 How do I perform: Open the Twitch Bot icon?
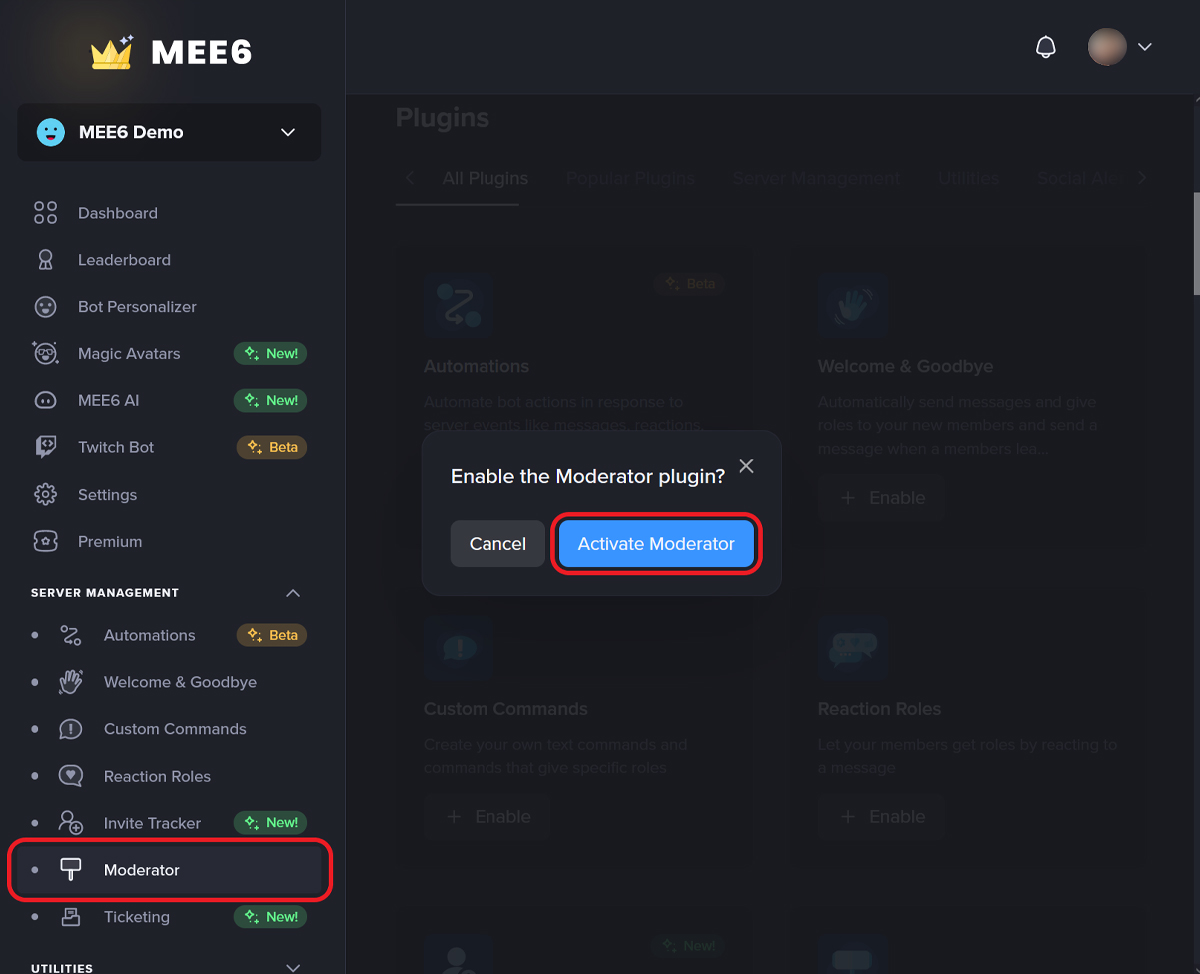point(45,447)
